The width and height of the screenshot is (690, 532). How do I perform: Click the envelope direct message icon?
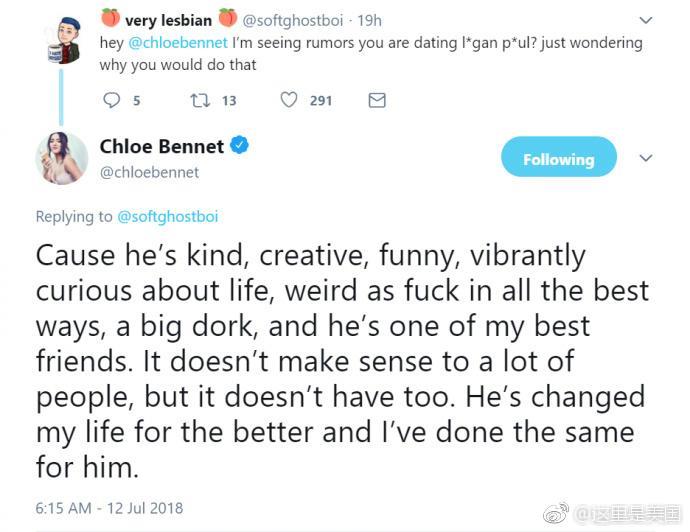[377, 100]
